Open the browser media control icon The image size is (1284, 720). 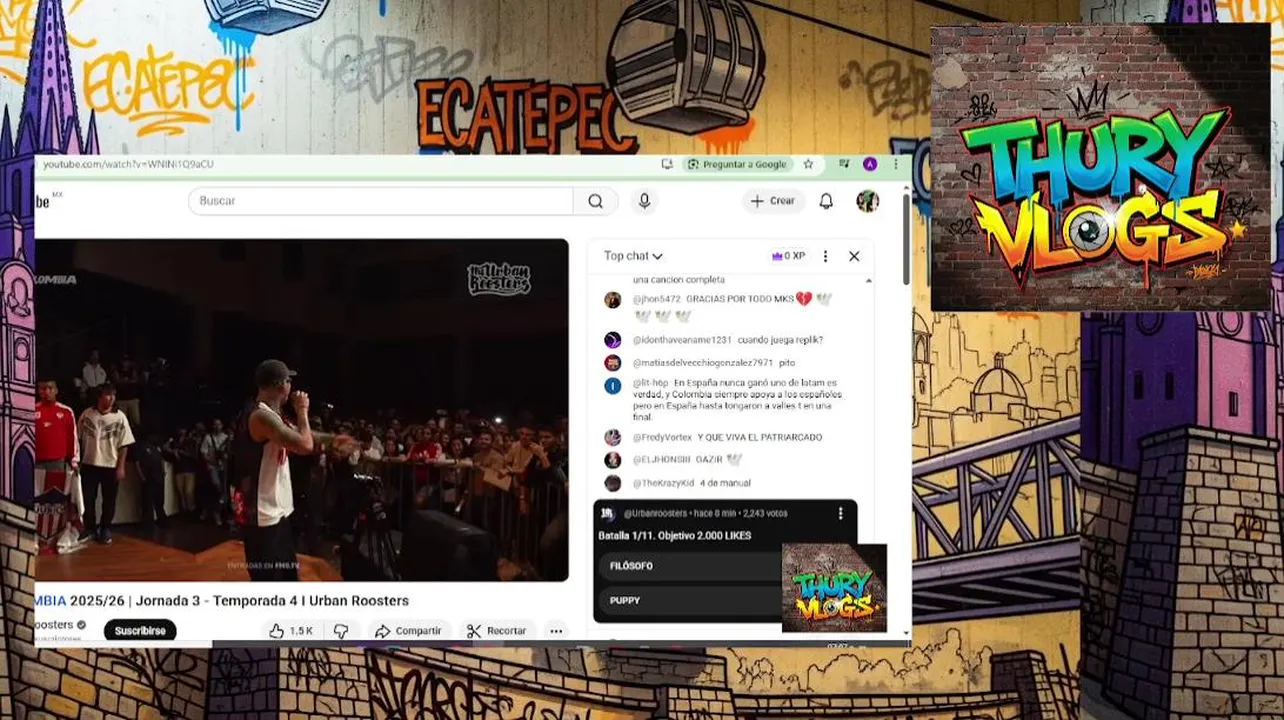(844, 164)
